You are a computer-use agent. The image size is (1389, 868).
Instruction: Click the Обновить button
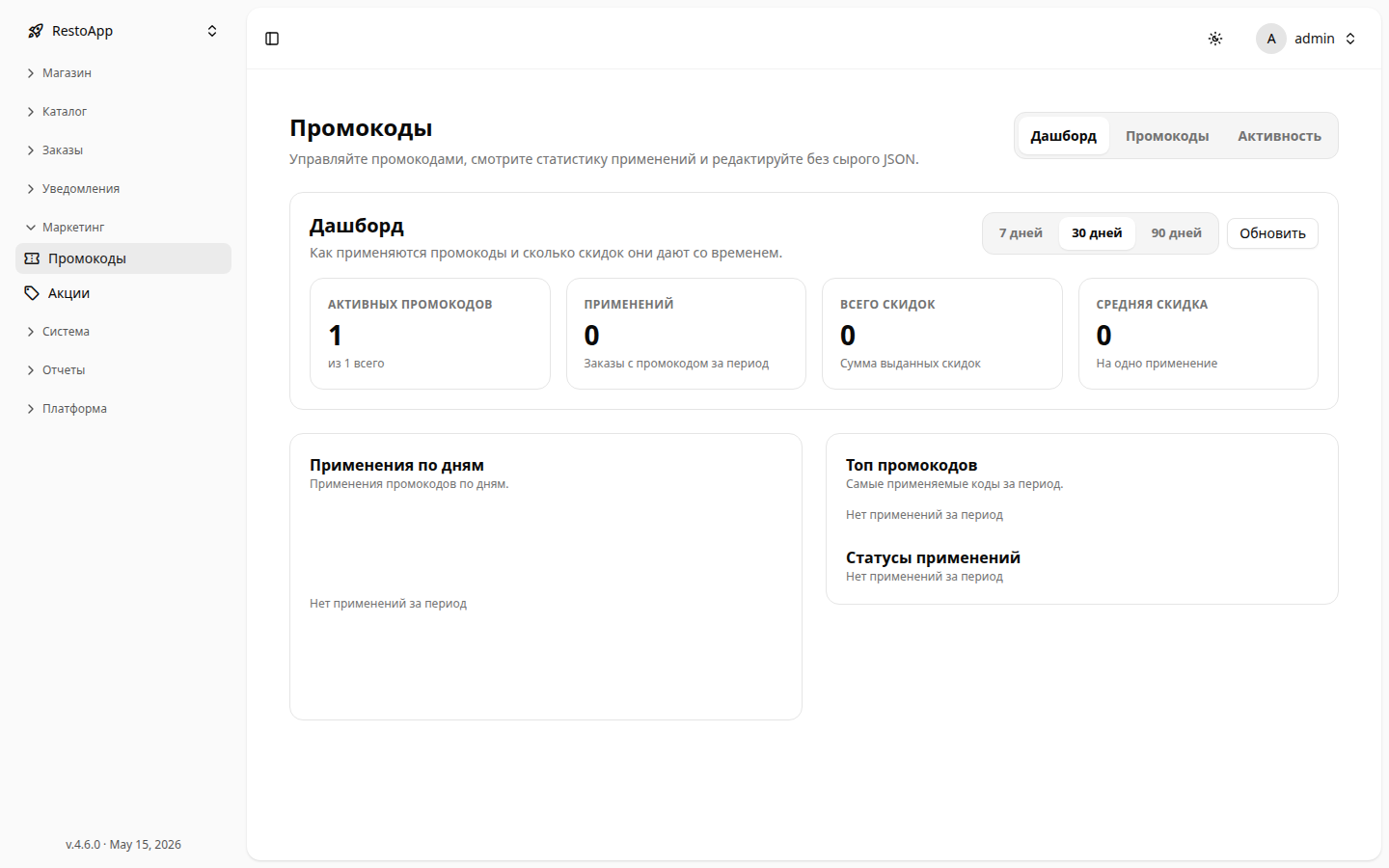click(x=1272, y=233)
